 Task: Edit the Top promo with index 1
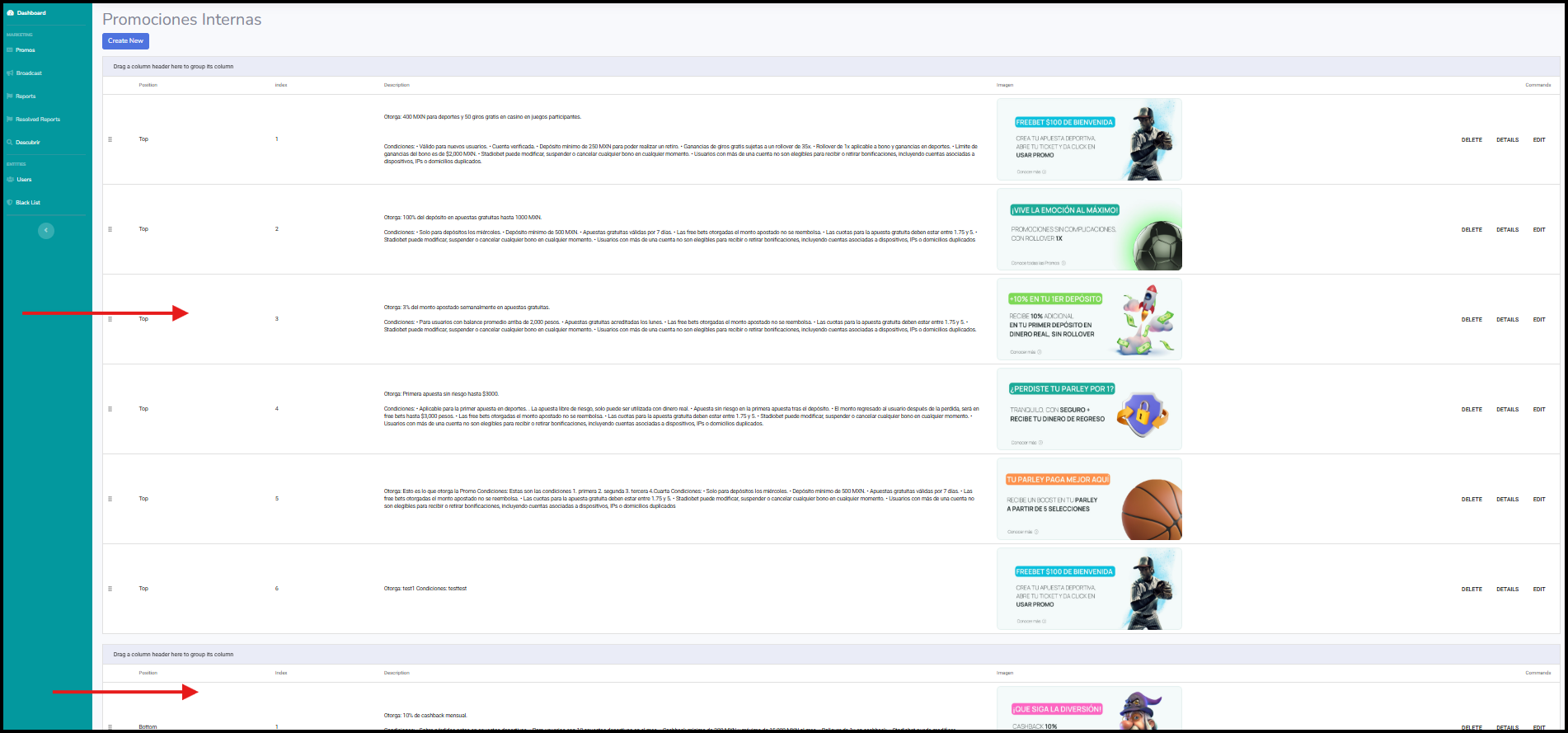click(1539, 140)
